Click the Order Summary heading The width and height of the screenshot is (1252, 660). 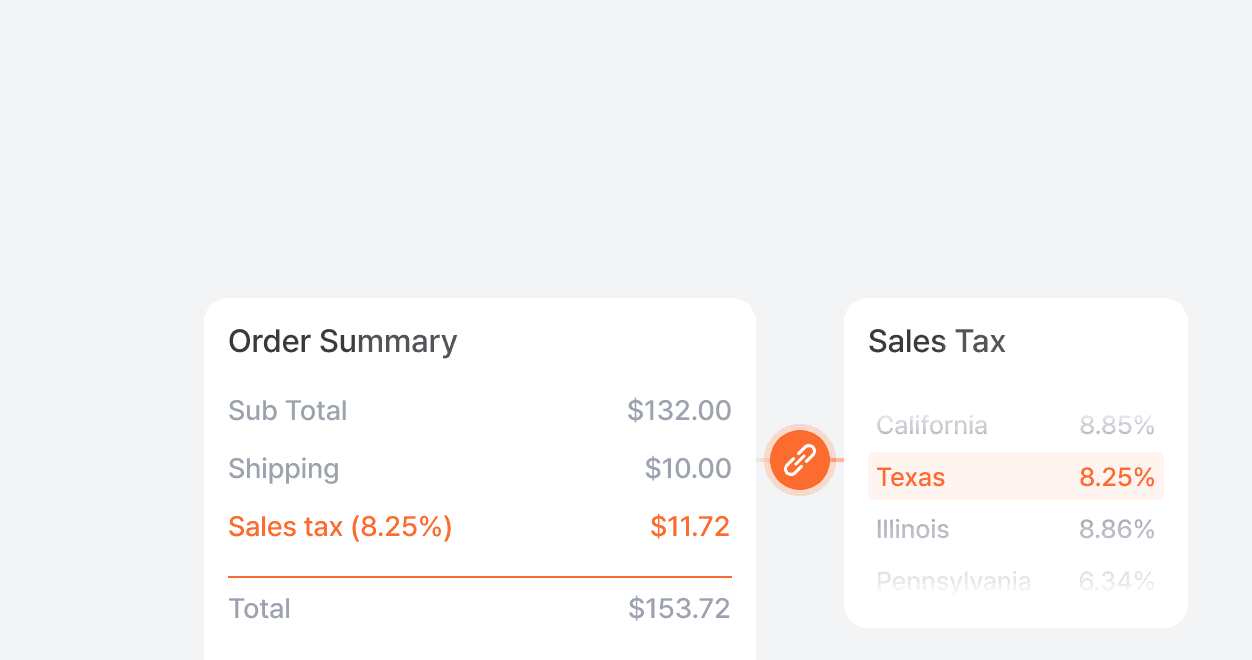[x=342, y=342]
